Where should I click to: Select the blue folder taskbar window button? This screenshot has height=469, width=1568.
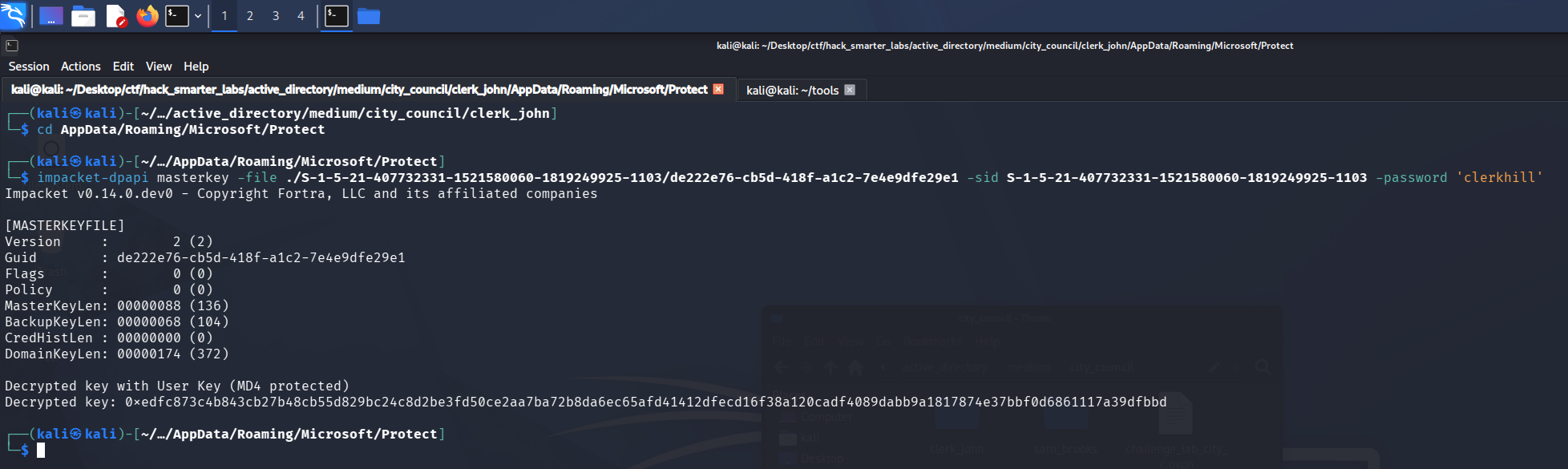point(369,16)
